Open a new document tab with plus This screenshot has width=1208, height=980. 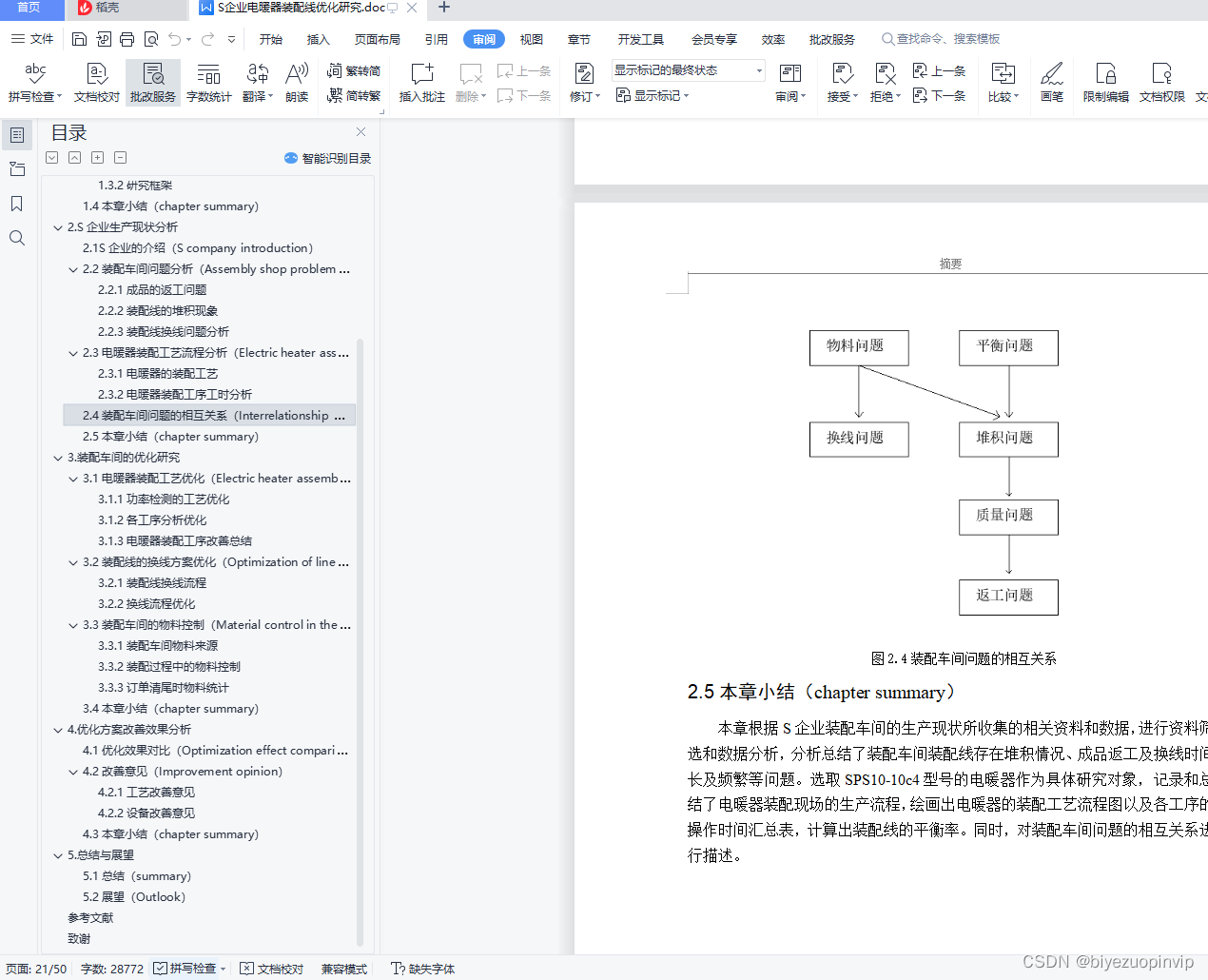[x=443, y=8]
